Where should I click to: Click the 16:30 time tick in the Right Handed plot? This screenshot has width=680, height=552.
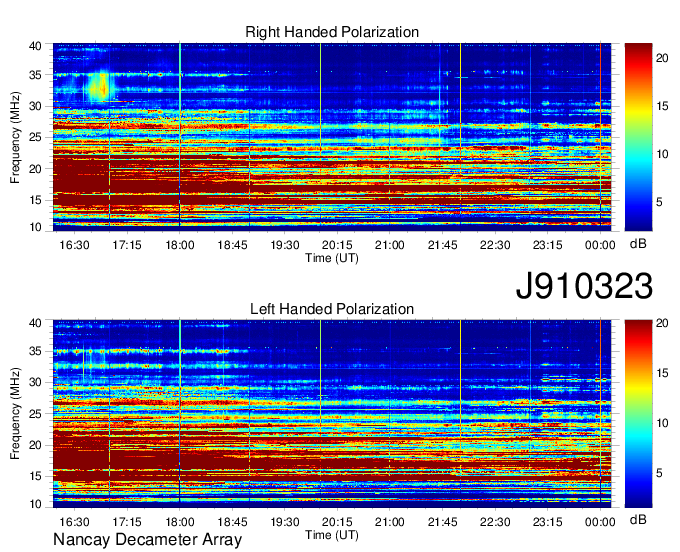click(x=74, y=245)
